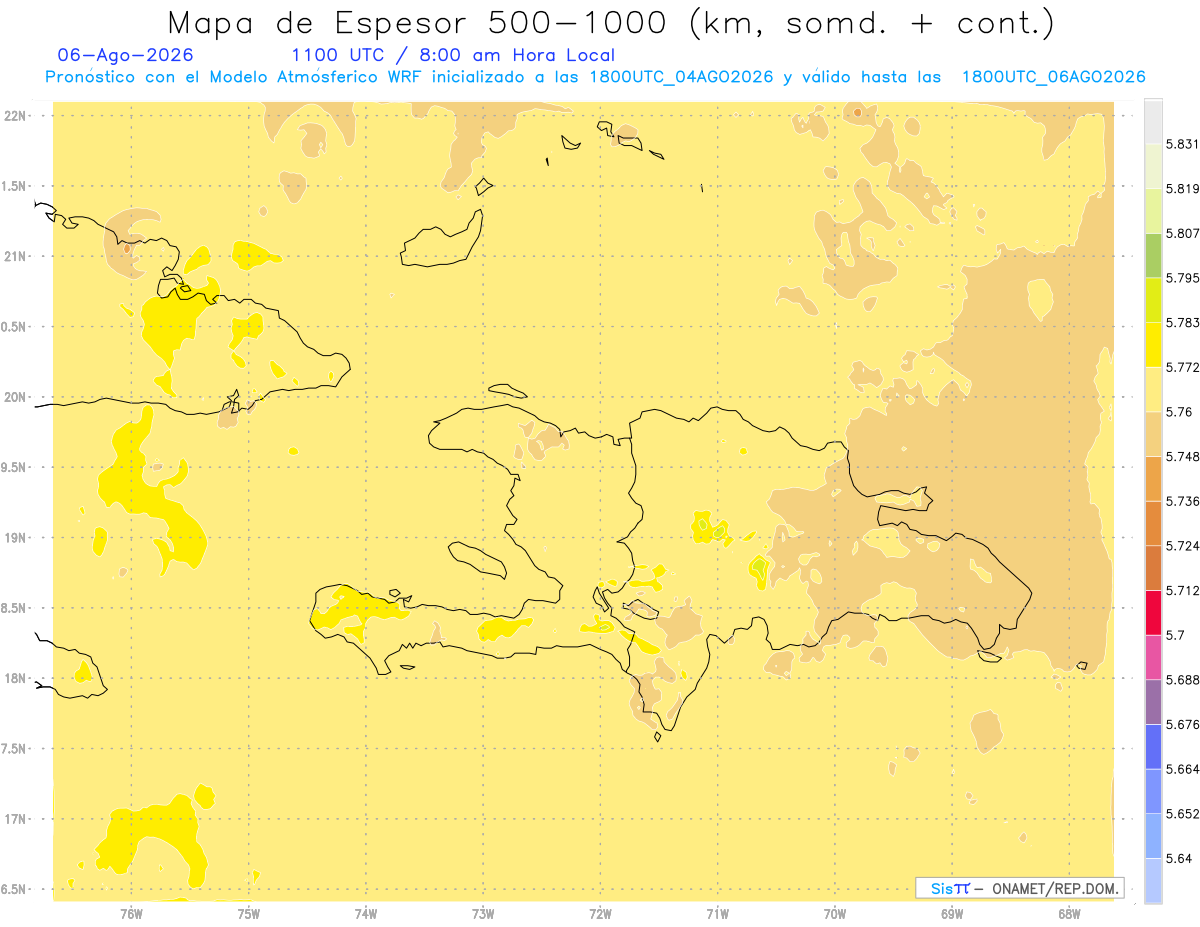Screen dimensions: 1200x927
Task: Click the color bar value '5.7'
Action: [x=1175, y=634]
